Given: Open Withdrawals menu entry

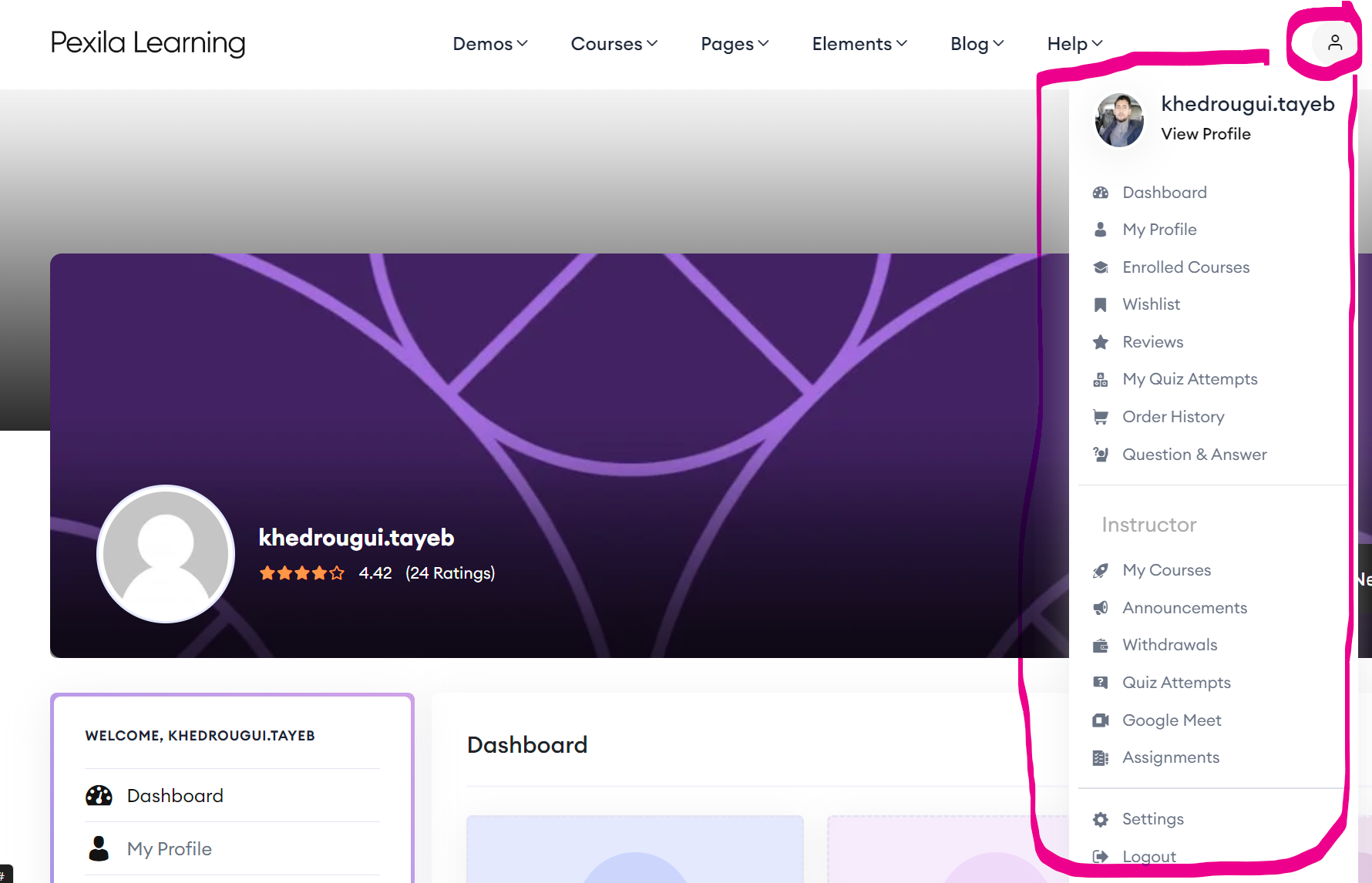Looking at the screenshot, I should pyautogui.click(x=1169, y=645).
